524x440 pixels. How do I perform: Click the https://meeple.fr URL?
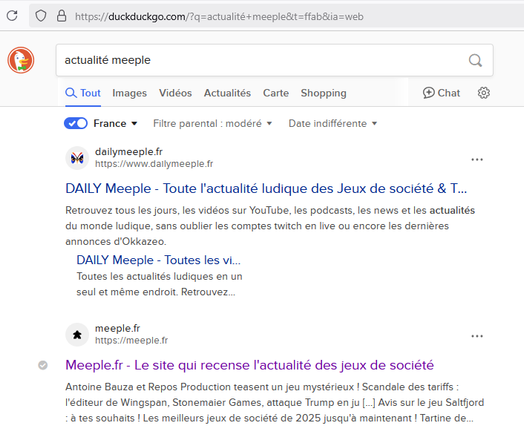131,340
